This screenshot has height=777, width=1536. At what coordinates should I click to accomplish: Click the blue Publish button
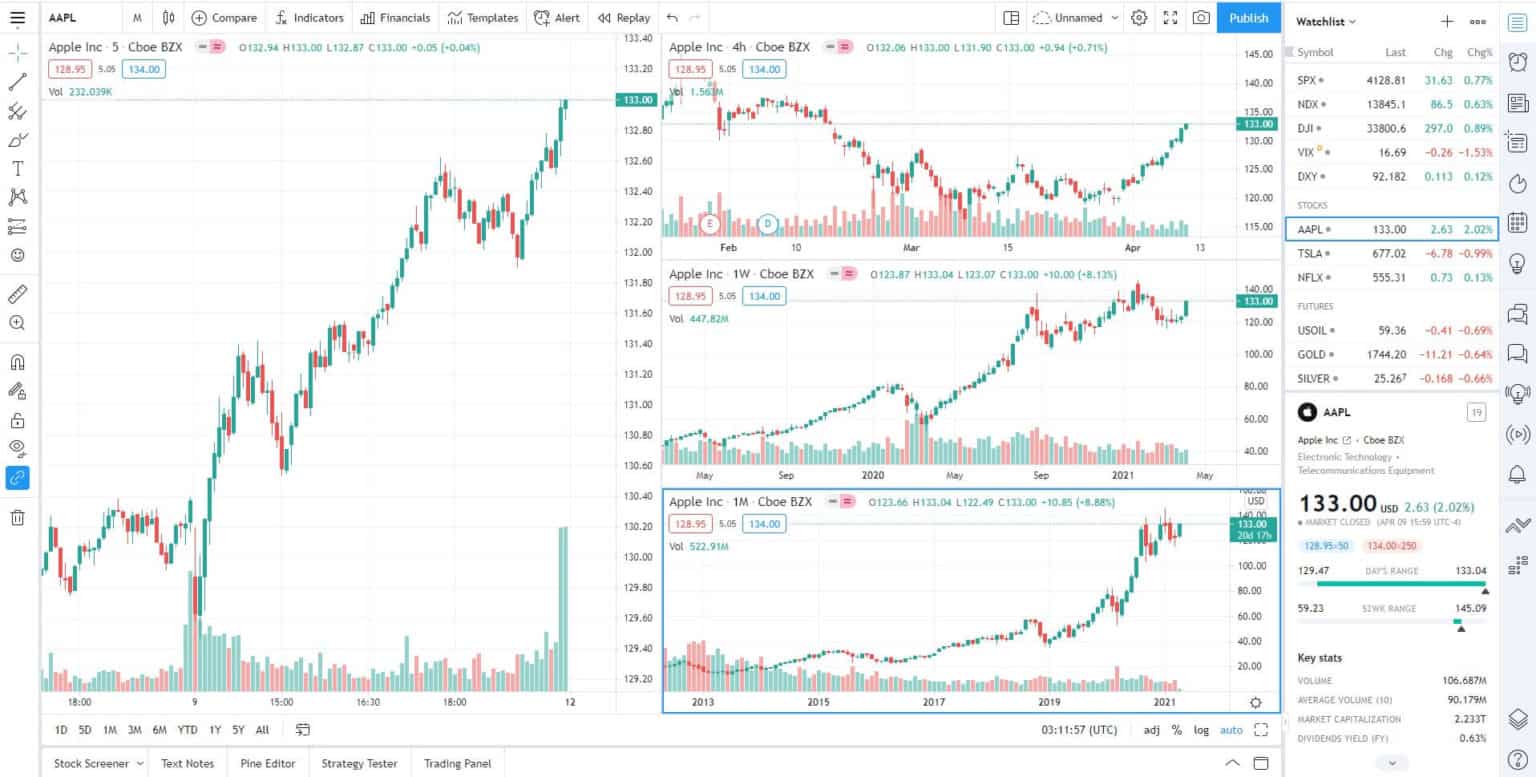(1248, 17)
